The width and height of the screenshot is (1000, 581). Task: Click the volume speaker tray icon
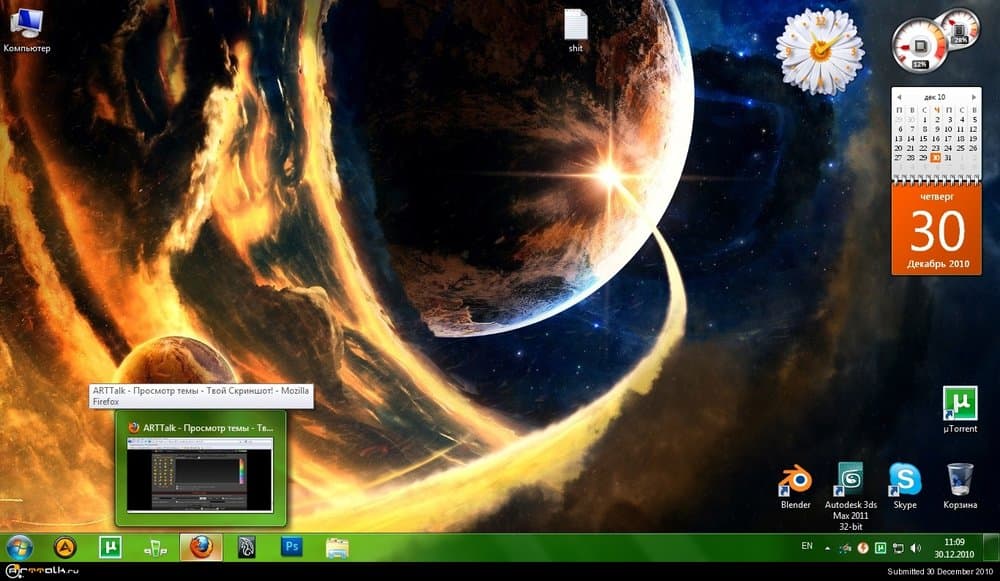(915, 548)
